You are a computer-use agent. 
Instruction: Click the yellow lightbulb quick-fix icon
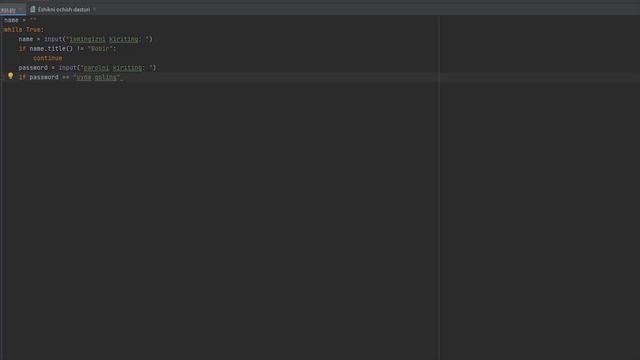[11, 76]
